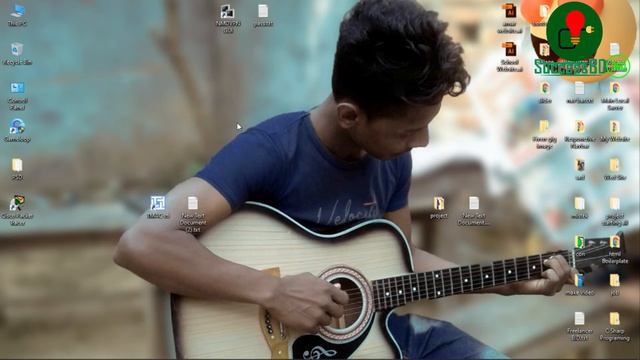The width and height of the screenshot is (640, 360).
Task: Select the topmost Illustrator Ai file
Action: [x=509, y=18]
